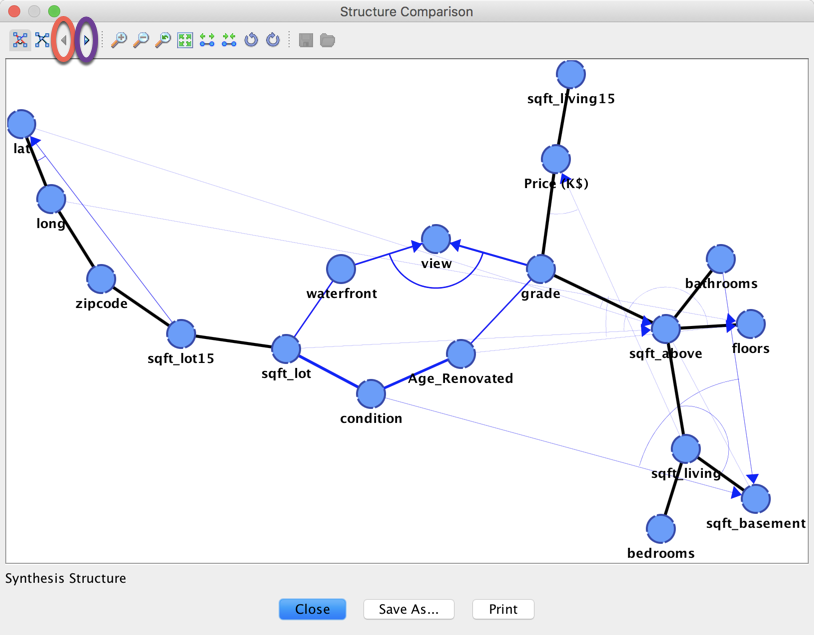Click the rotate counterclockwise icon
The height and width of the screenshot is (635, 814).
[x=251, y=40]
